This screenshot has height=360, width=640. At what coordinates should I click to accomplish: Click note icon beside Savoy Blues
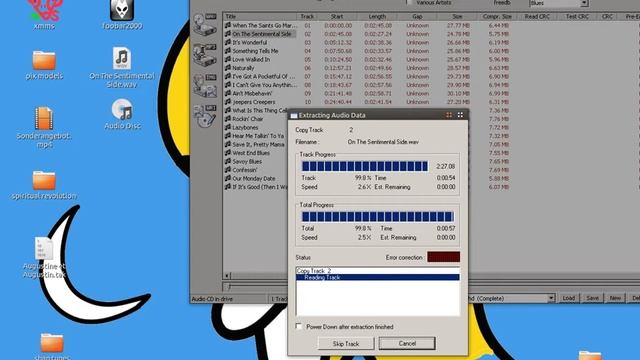click(228, 161)
